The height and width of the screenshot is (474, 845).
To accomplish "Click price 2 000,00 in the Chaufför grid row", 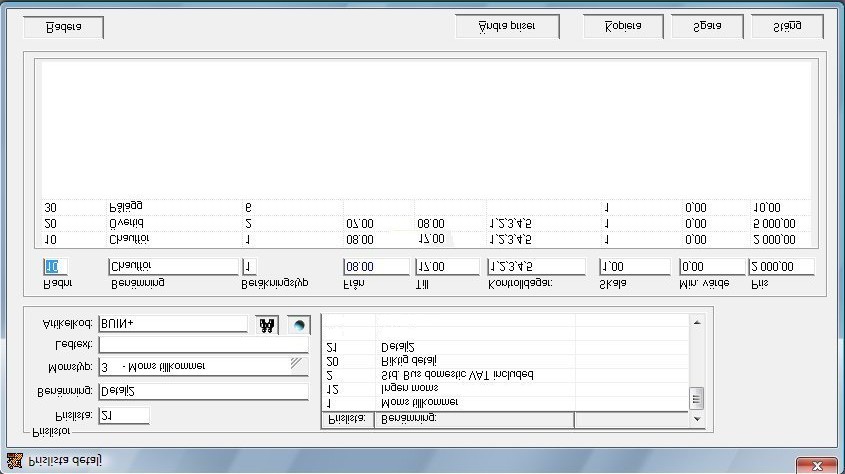I will click(x=774, y=239).
